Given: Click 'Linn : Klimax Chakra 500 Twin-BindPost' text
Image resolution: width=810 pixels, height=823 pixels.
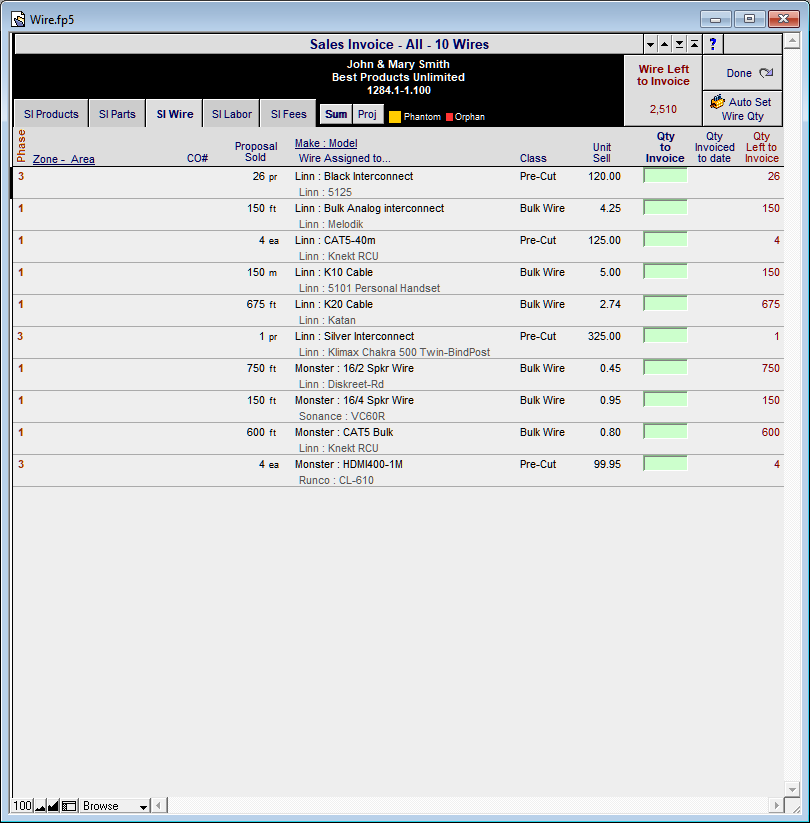Looking at the screenshot, I should [394, 352].
